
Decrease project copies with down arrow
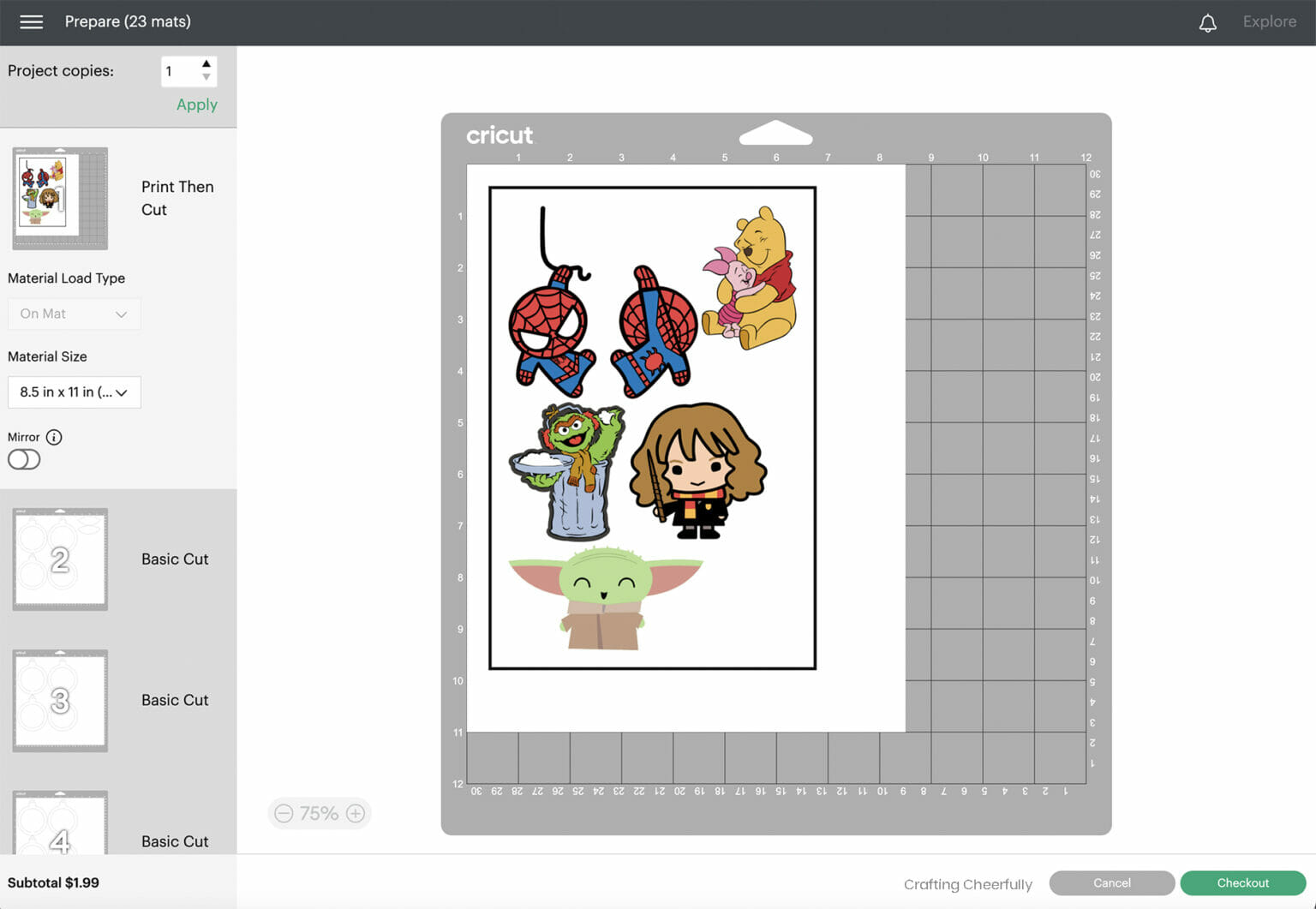click(x=206, y=78)
